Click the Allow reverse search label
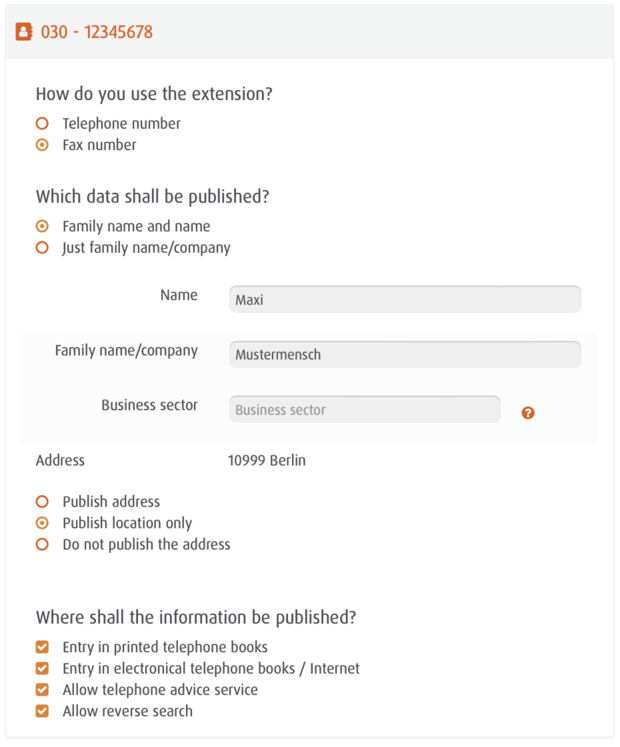 click(127, 711)
